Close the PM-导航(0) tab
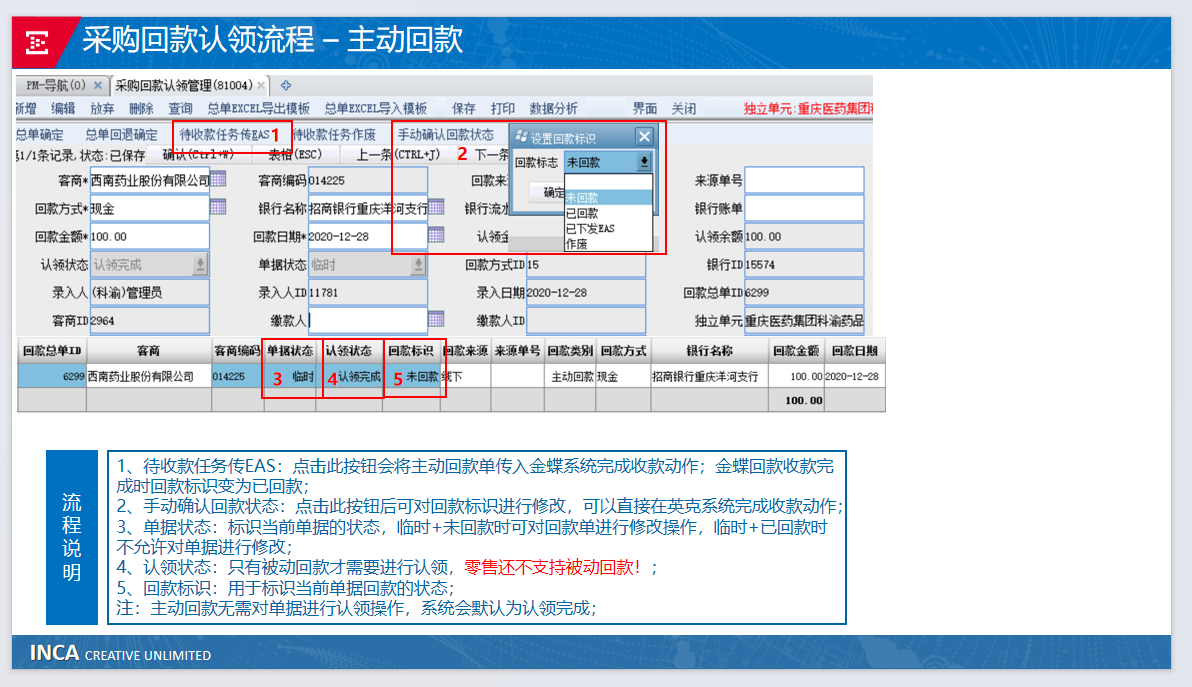The image size is (1192, 687). pos(97,85)
